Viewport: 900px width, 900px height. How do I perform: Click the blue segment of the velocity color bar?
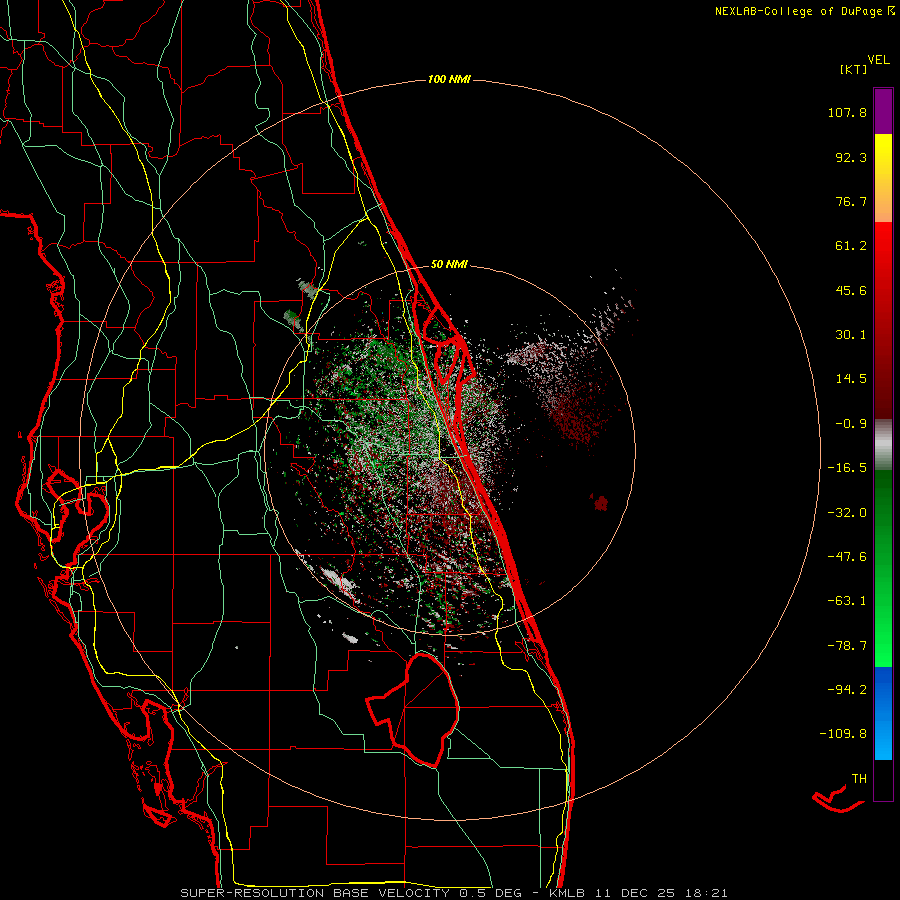click(x=883, y=713)
